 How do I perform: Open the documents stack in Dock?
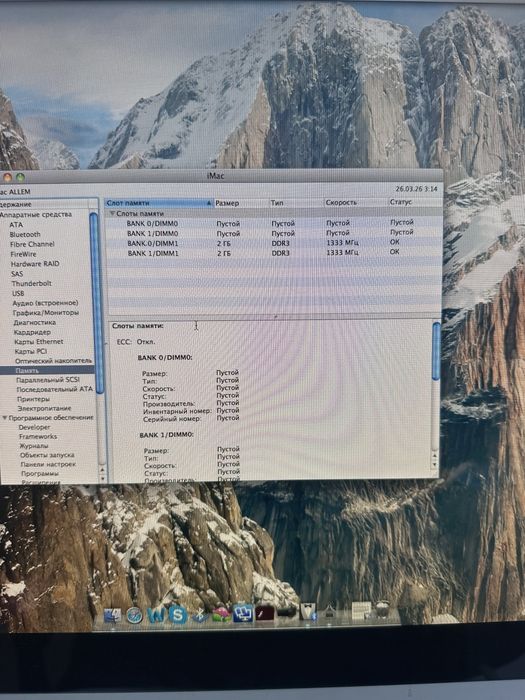click(361, 610)
